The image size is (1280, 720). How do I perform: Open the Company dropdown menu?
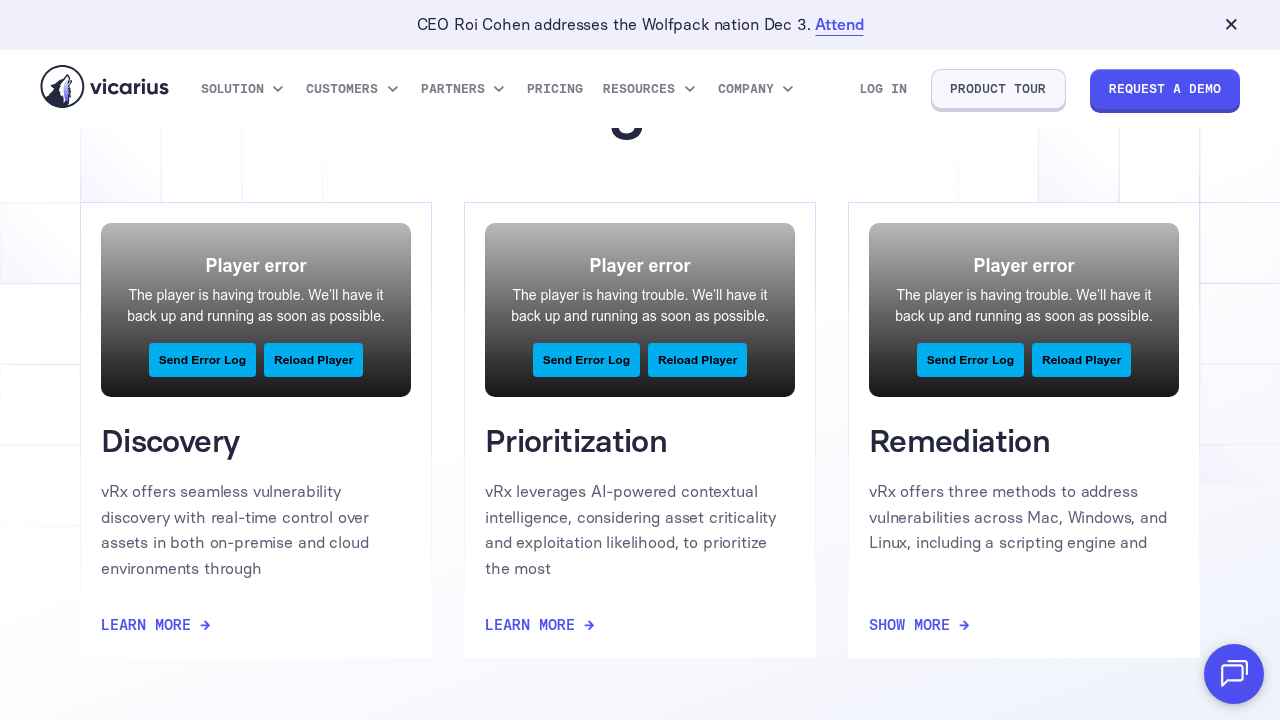point(755,89)
